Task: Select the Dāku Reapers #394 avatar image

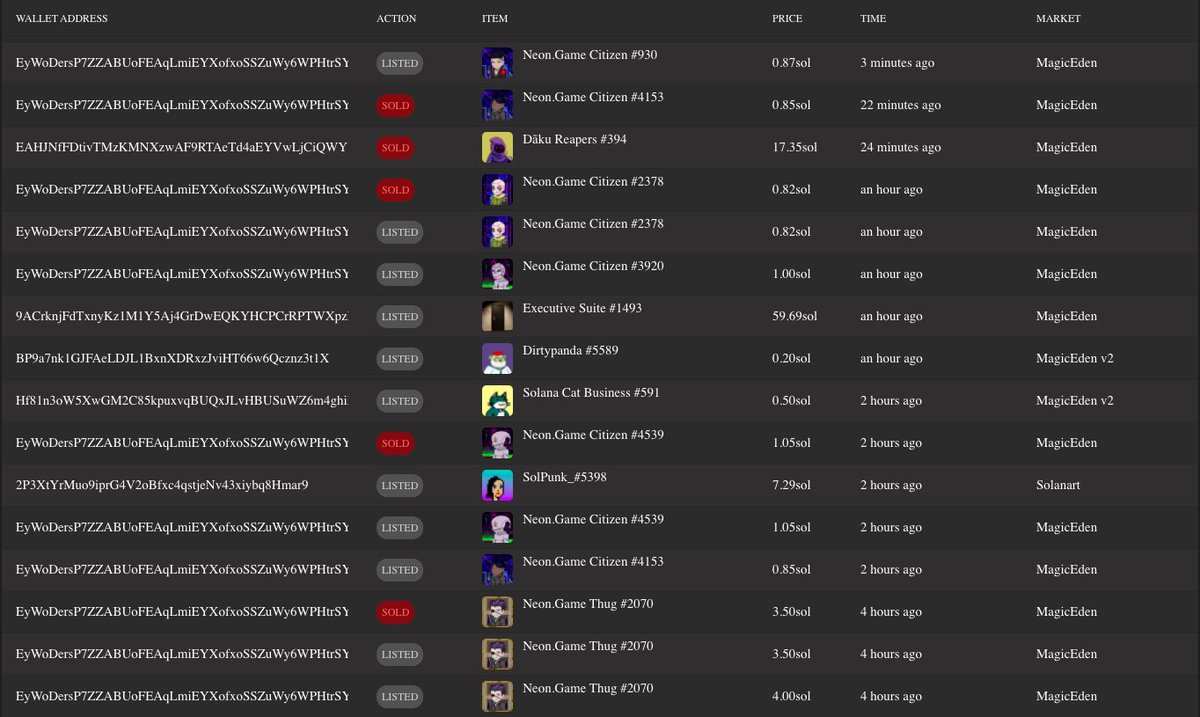Action: [x=497, y=147]
